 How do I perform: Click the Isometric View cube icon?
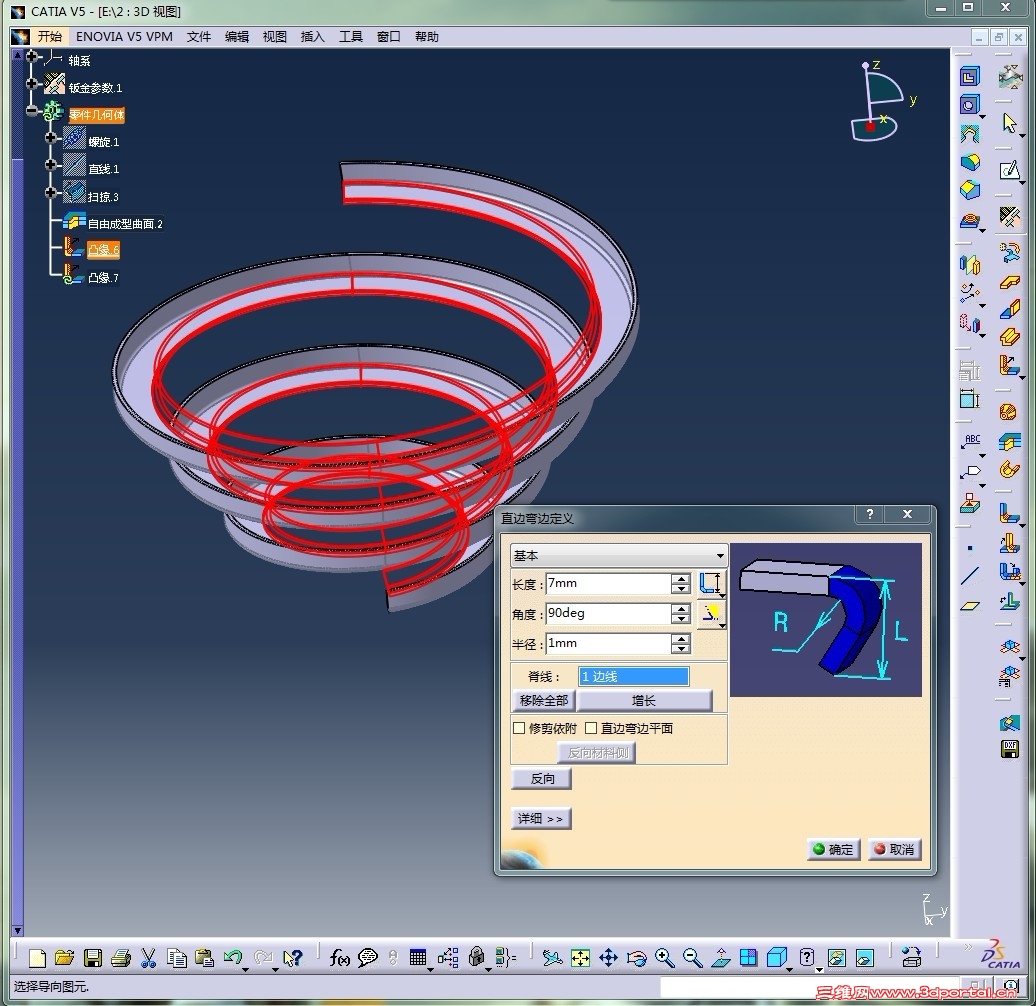[776, 957]
